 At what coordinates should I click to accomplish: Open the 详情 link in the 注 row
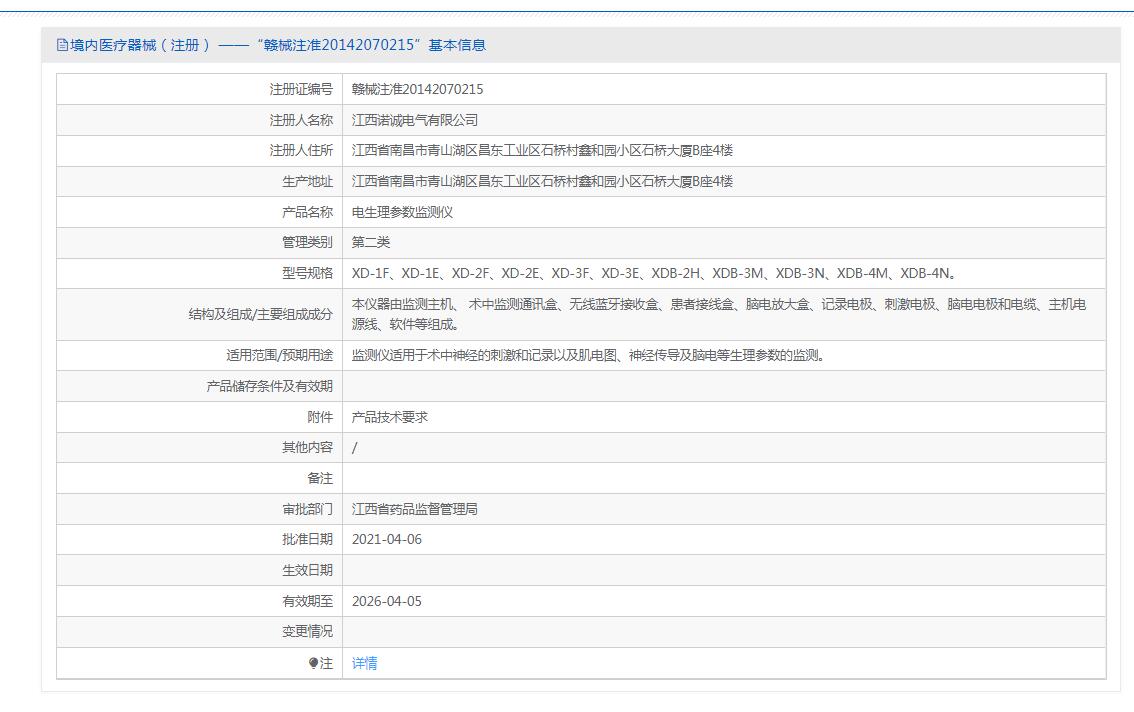point(364,663)
